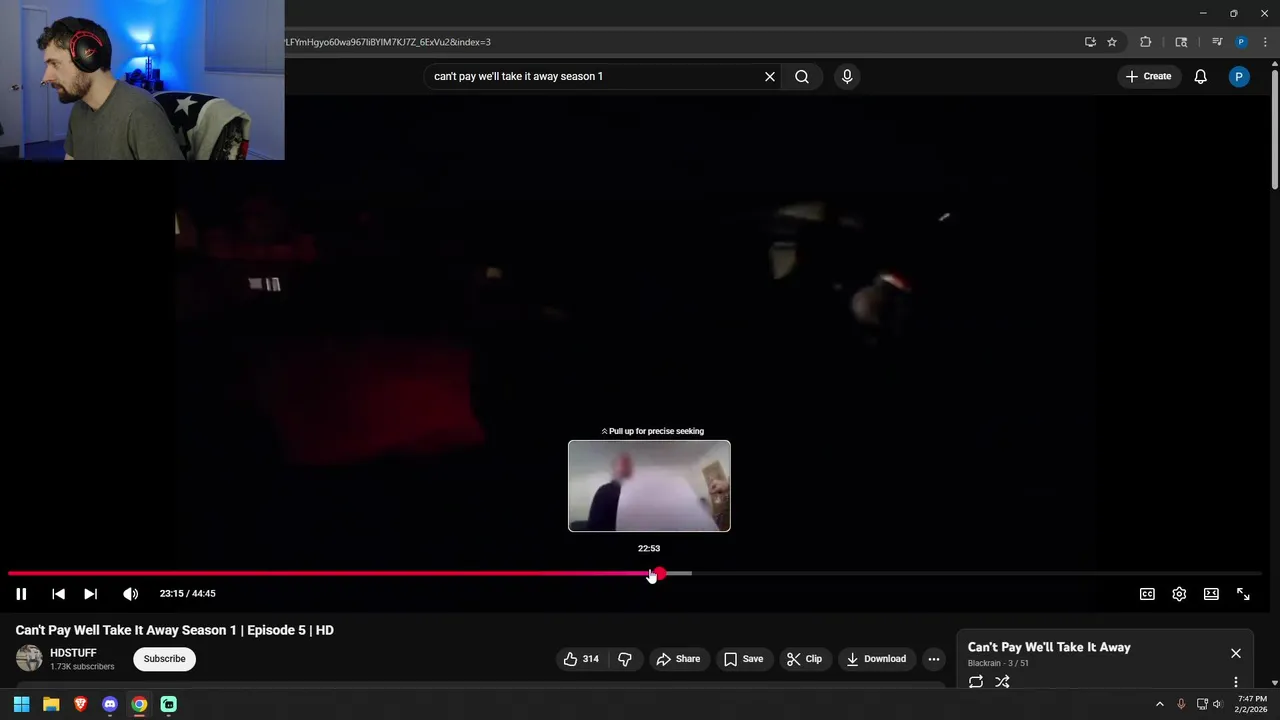Screen dimensions: 1280x720
Task: Show hidden system tray icons
Action: click(x=1160, y=704)
